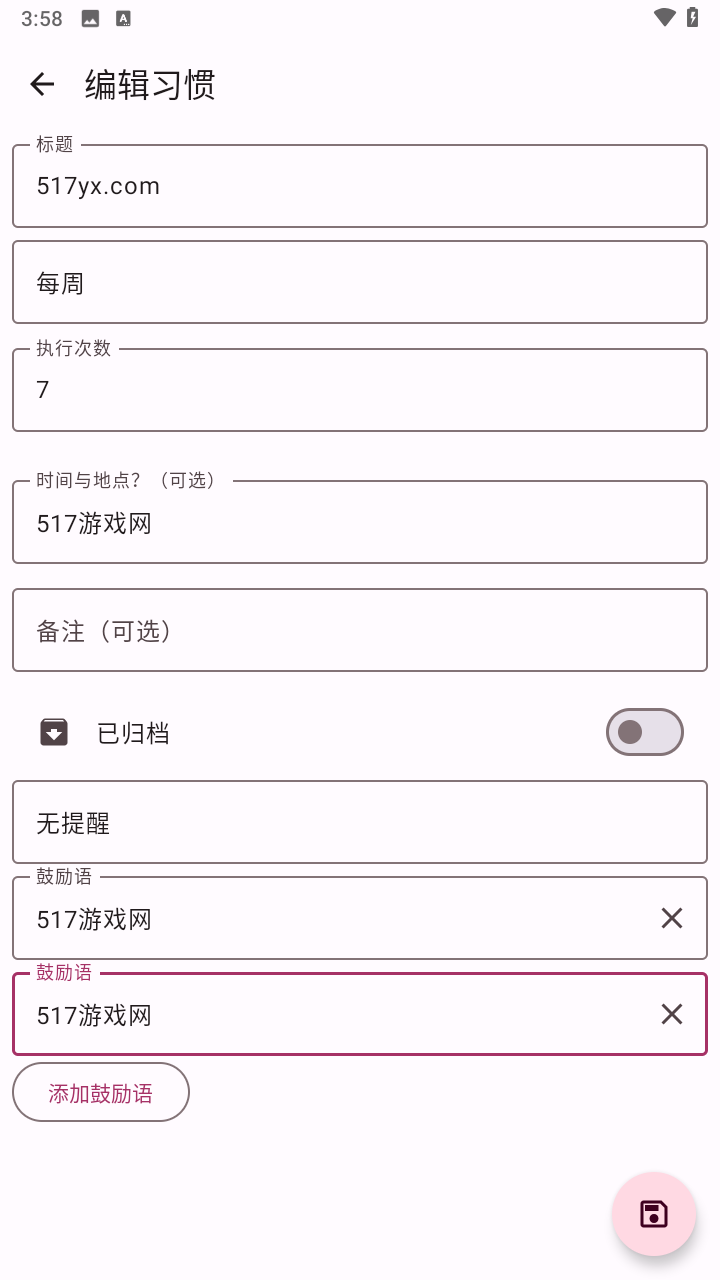
Task: Tap the keyboard indicator icon in status bar
Action: pos(123,18)
